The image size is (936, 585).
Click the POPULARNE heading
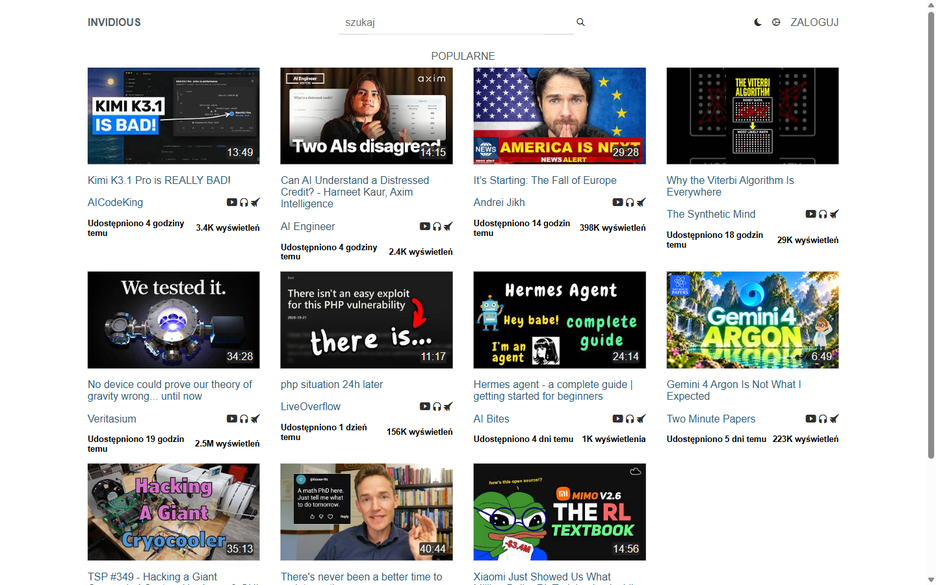tap(463, 56)
